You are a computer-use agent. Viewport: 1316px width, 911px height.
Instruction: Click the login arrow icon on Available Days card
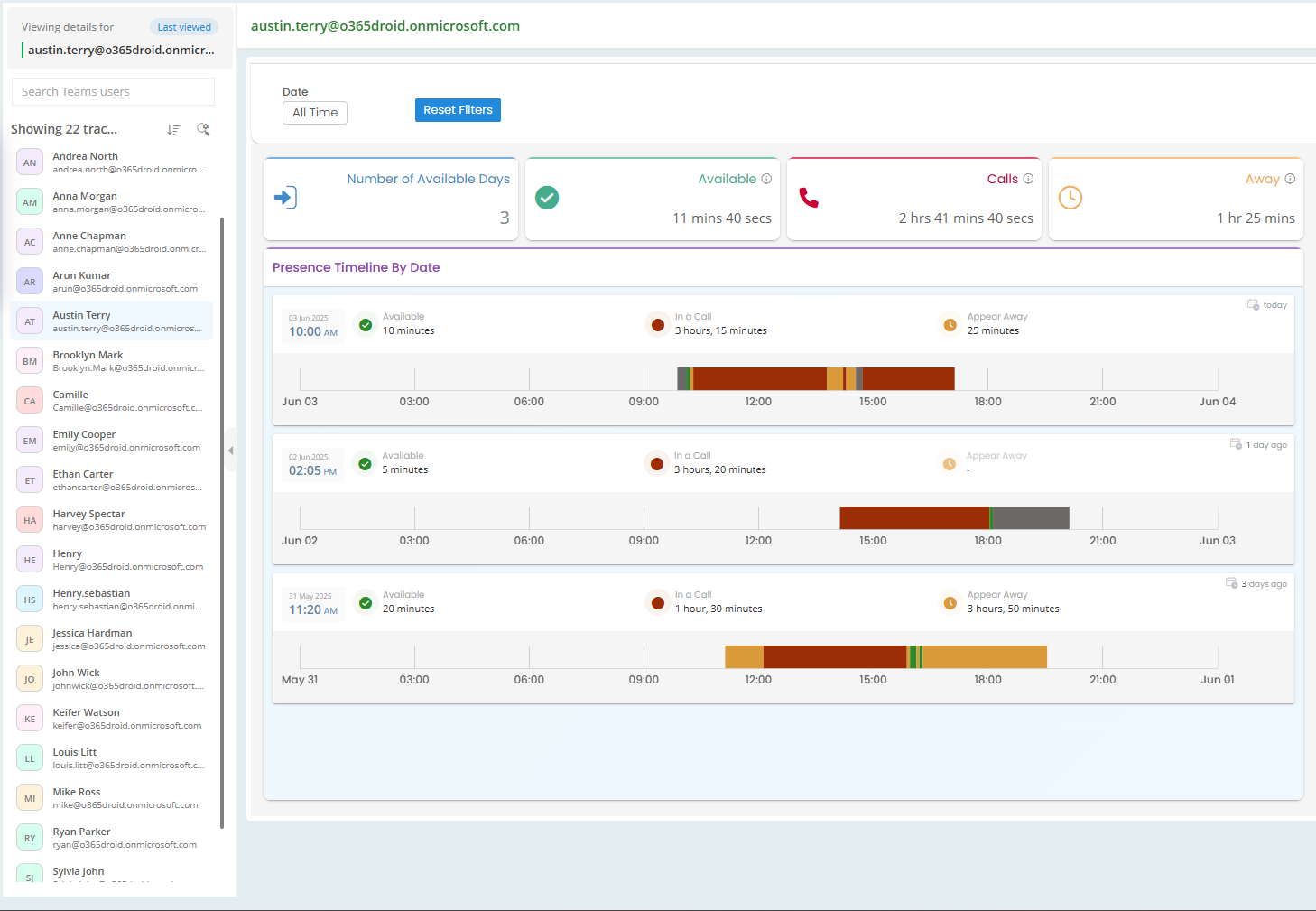point(285,198)
